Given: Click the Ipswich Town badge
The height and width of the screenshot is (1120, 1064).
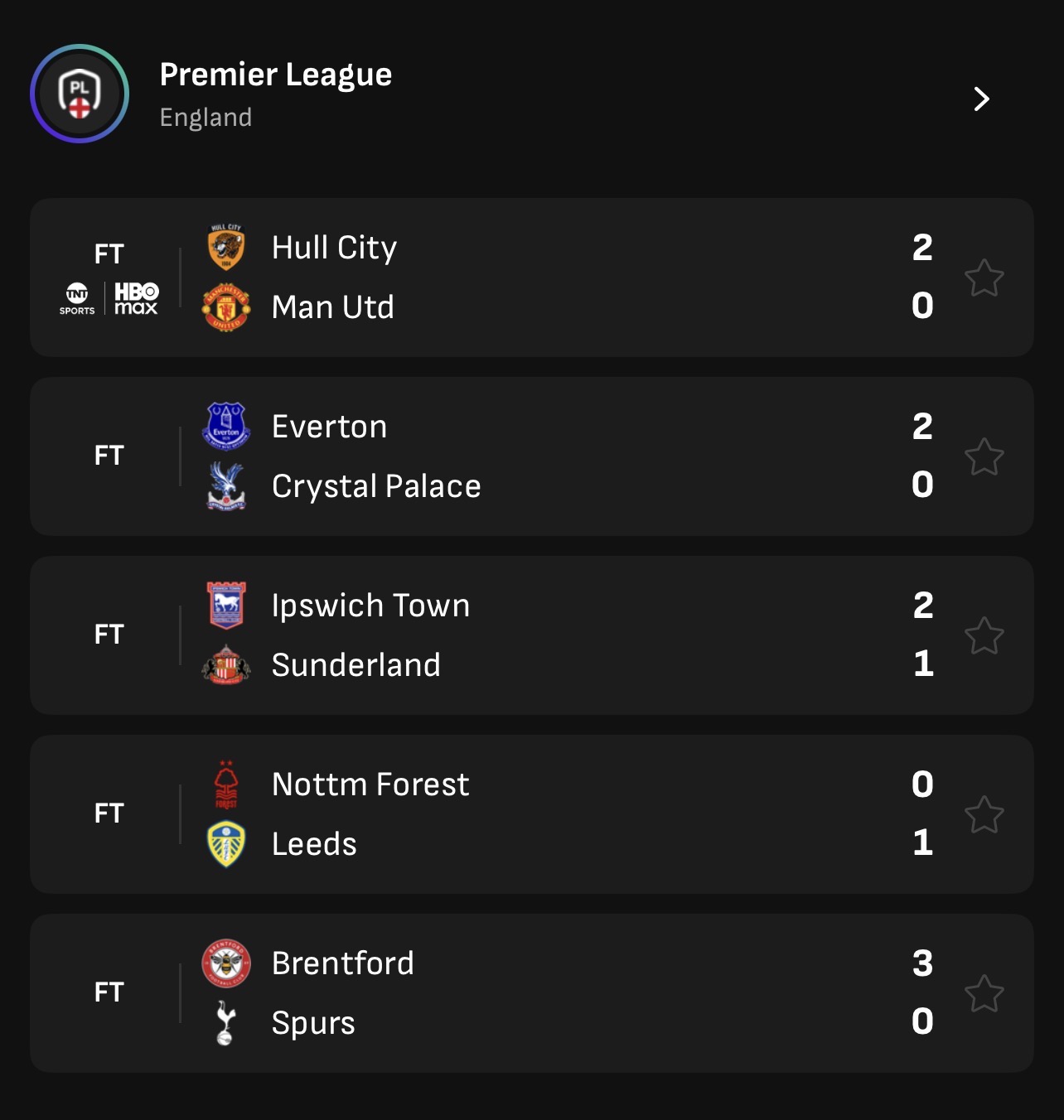Looking at the screenshot, I should 226,605.
